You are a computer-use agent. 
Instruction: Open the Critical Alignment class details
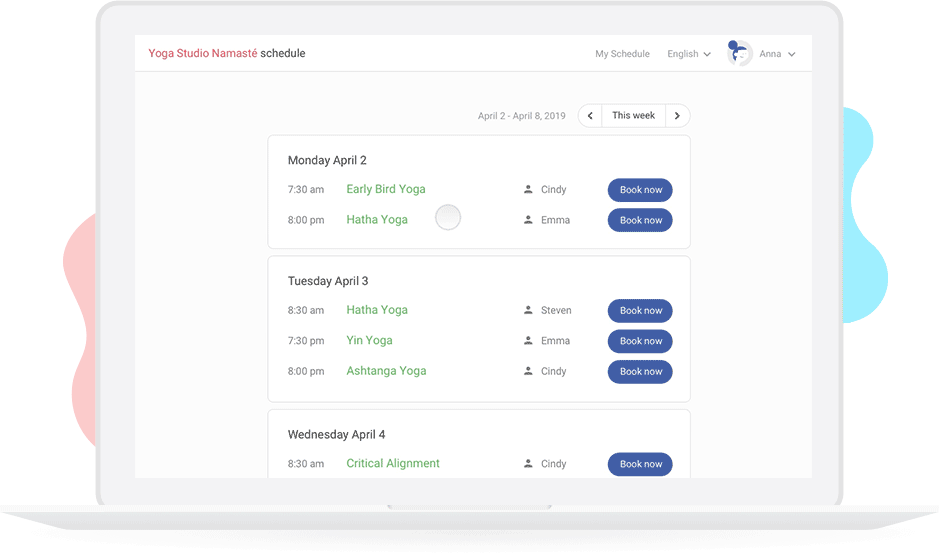[x=393, y=464]
